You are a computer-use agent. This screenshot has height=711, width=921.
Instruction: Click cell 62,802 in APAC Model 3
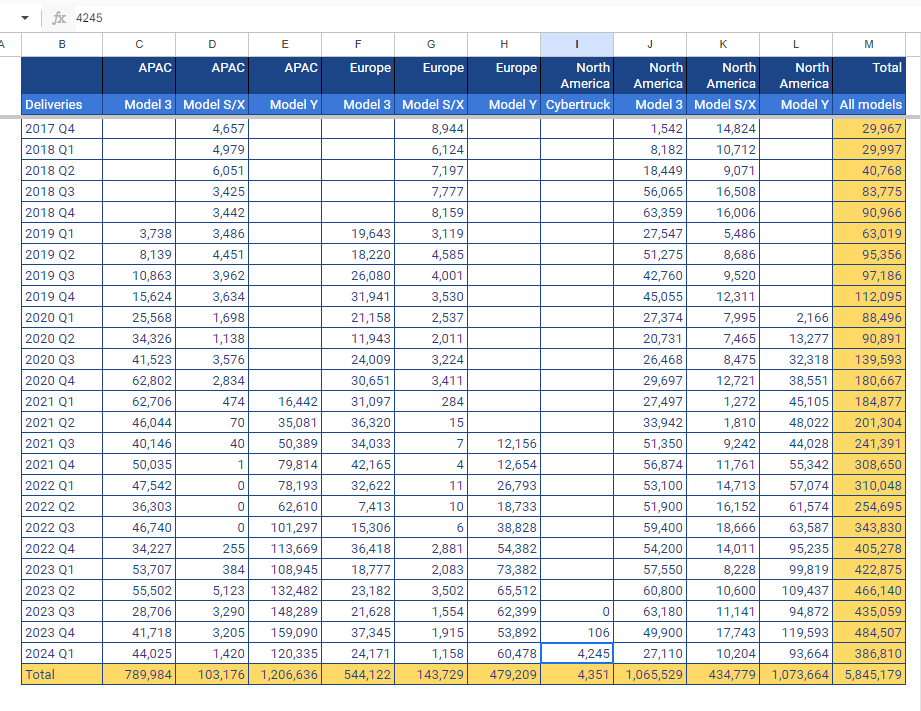139,381
